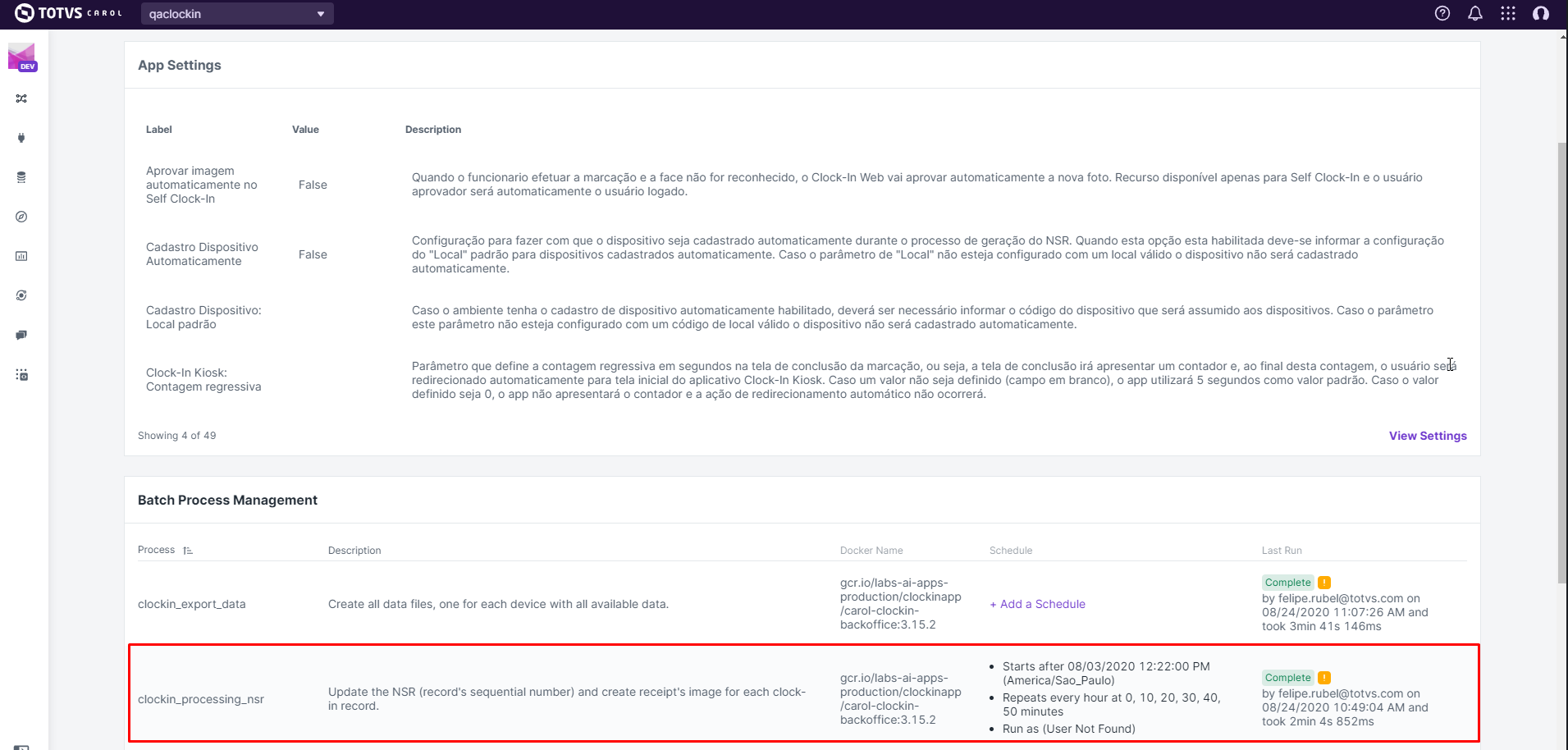Click the 'Clock-In Kiosk: Contagem regressiva' label
This screenshot has height=750, width=1568.
(203, 380)
